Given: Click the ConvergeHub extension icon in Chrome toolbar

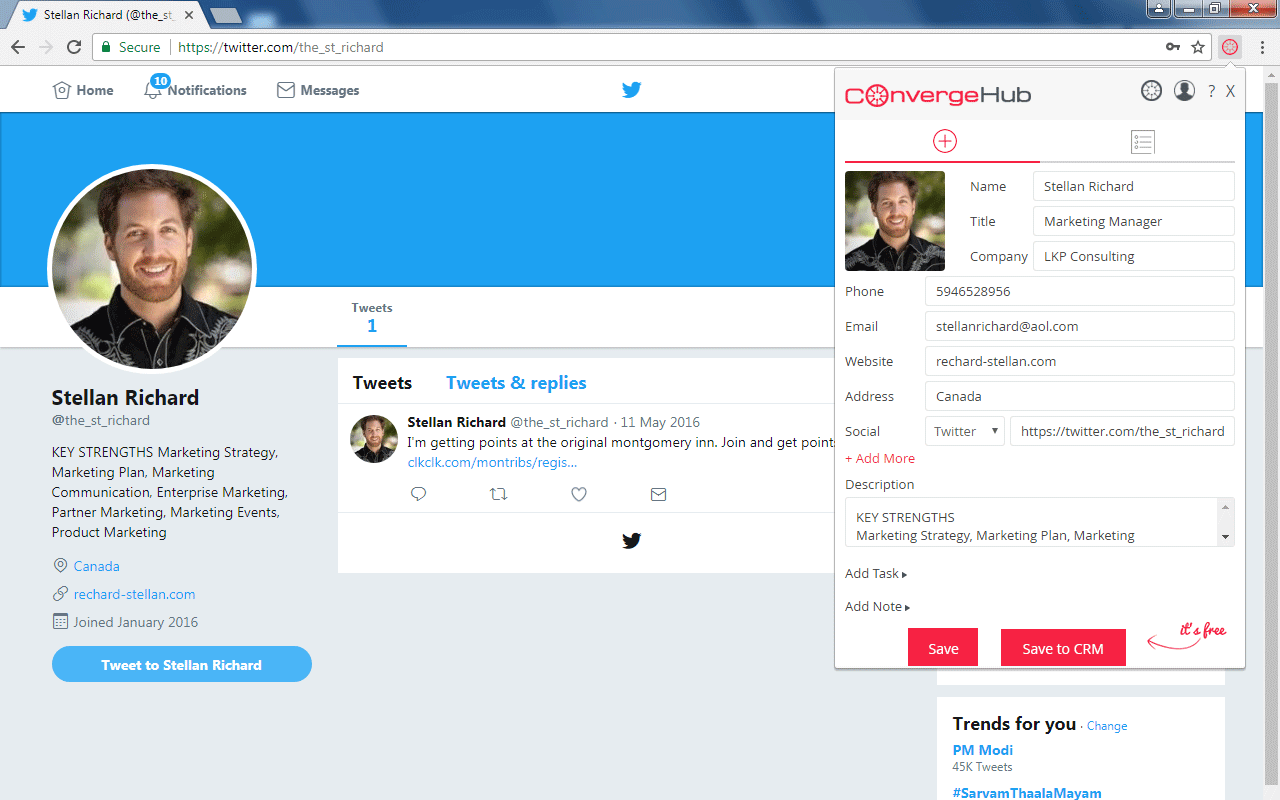Looking at the screenshot, I should (1230, 47).
